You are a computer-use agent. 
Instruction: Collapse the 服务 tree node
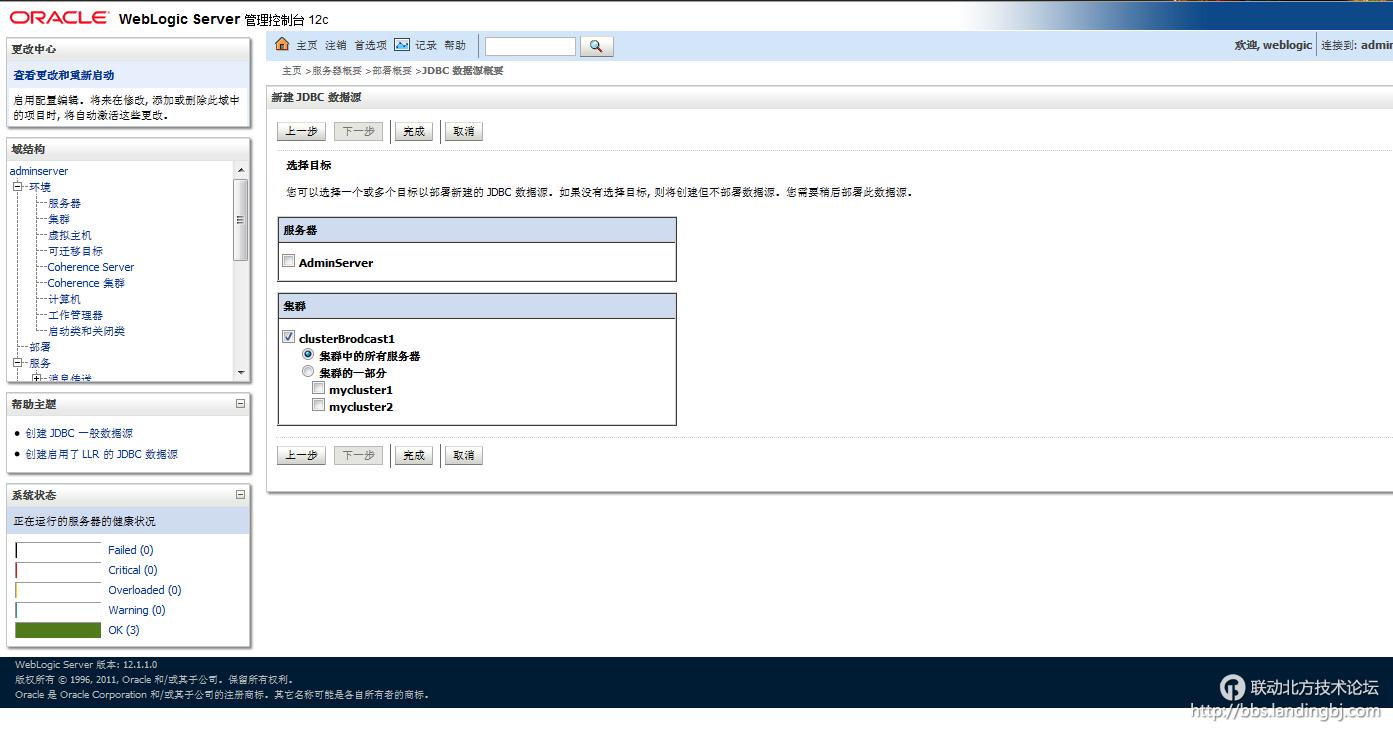click(17, 363)
